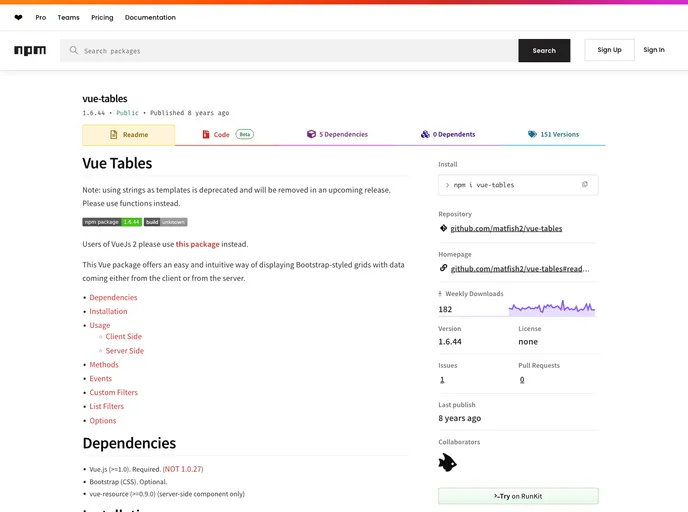The width and height of the screenshot is (688, 512).
Task: Click Try on RunKit button
Action: point(518,496)
